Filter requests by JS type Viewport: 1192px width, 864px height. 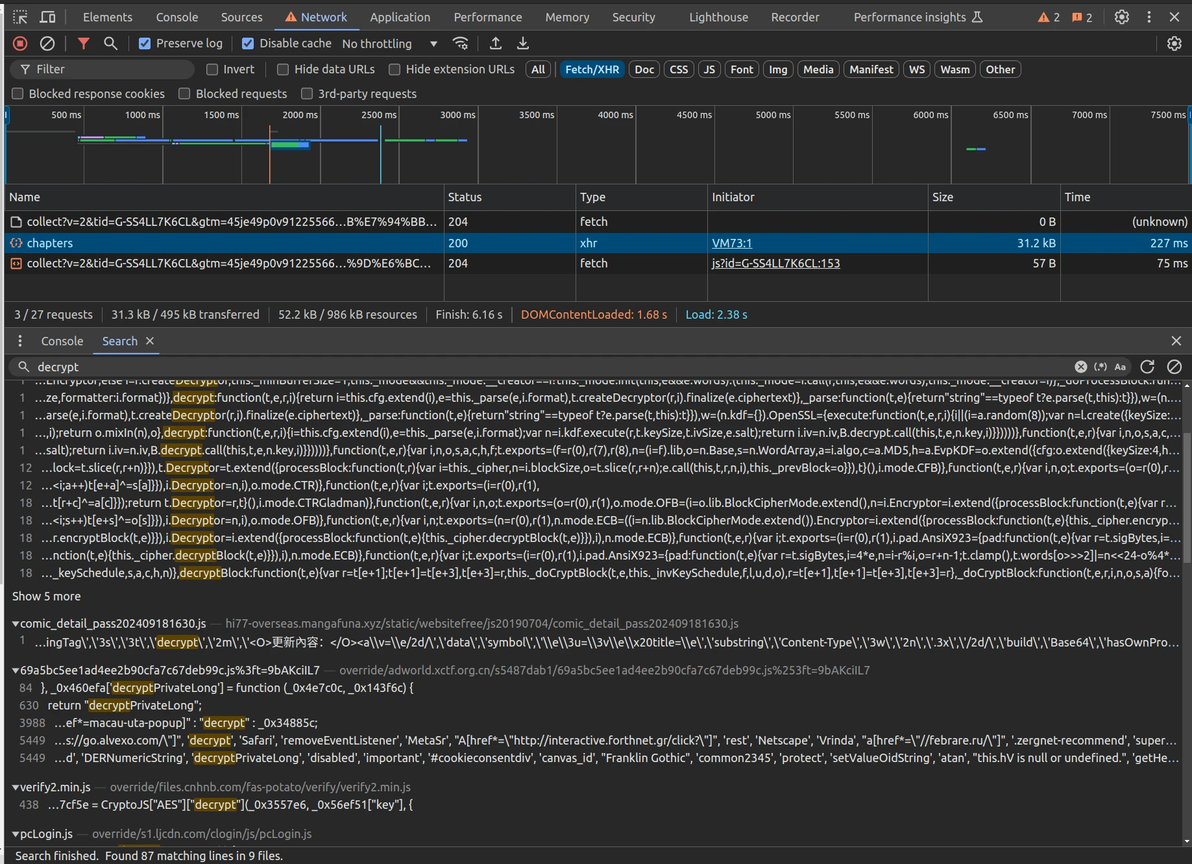709,69
